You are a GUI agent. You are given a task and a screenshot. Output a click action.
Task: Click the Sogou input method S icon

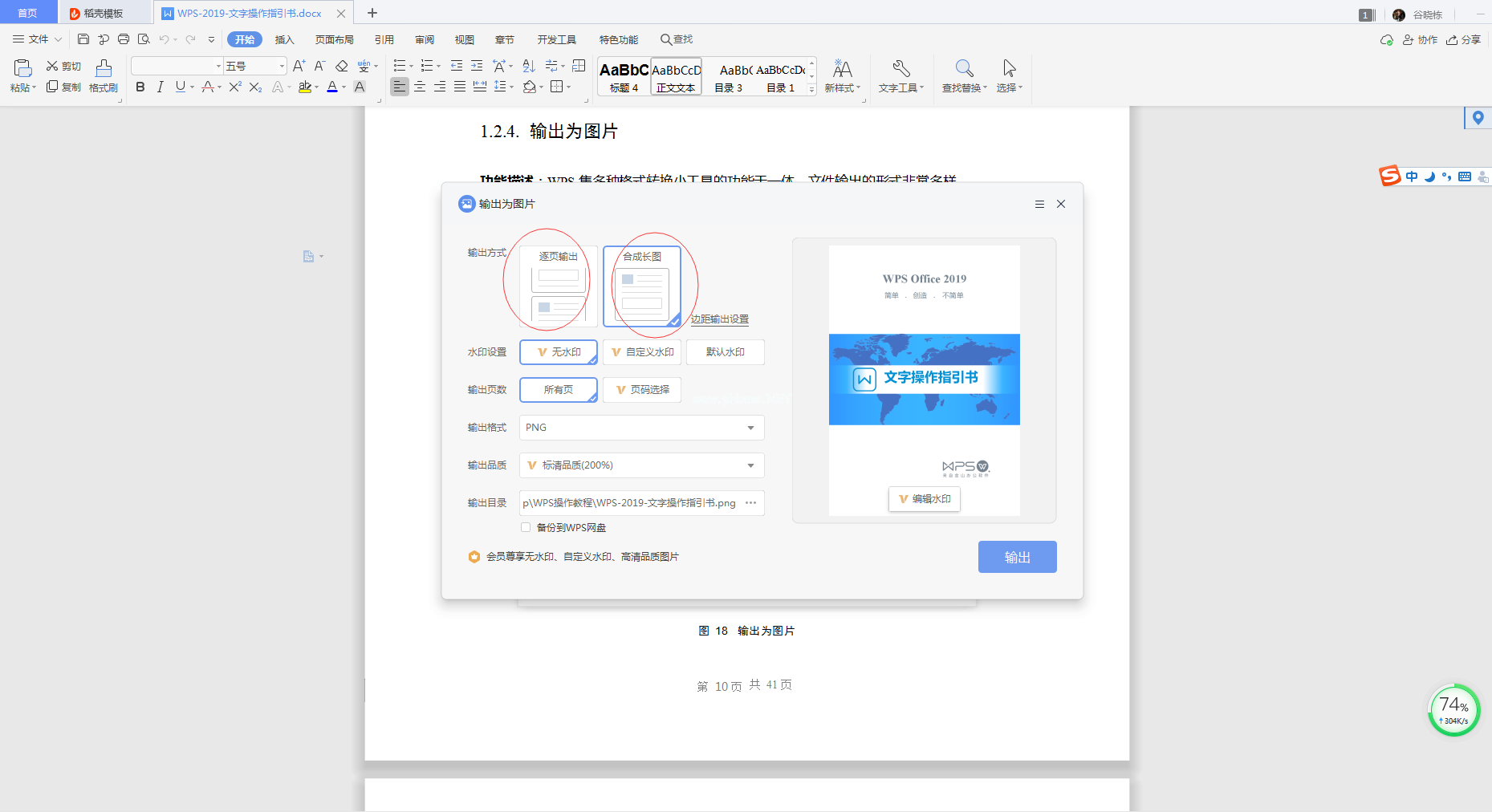click(x=1389, y=176)
